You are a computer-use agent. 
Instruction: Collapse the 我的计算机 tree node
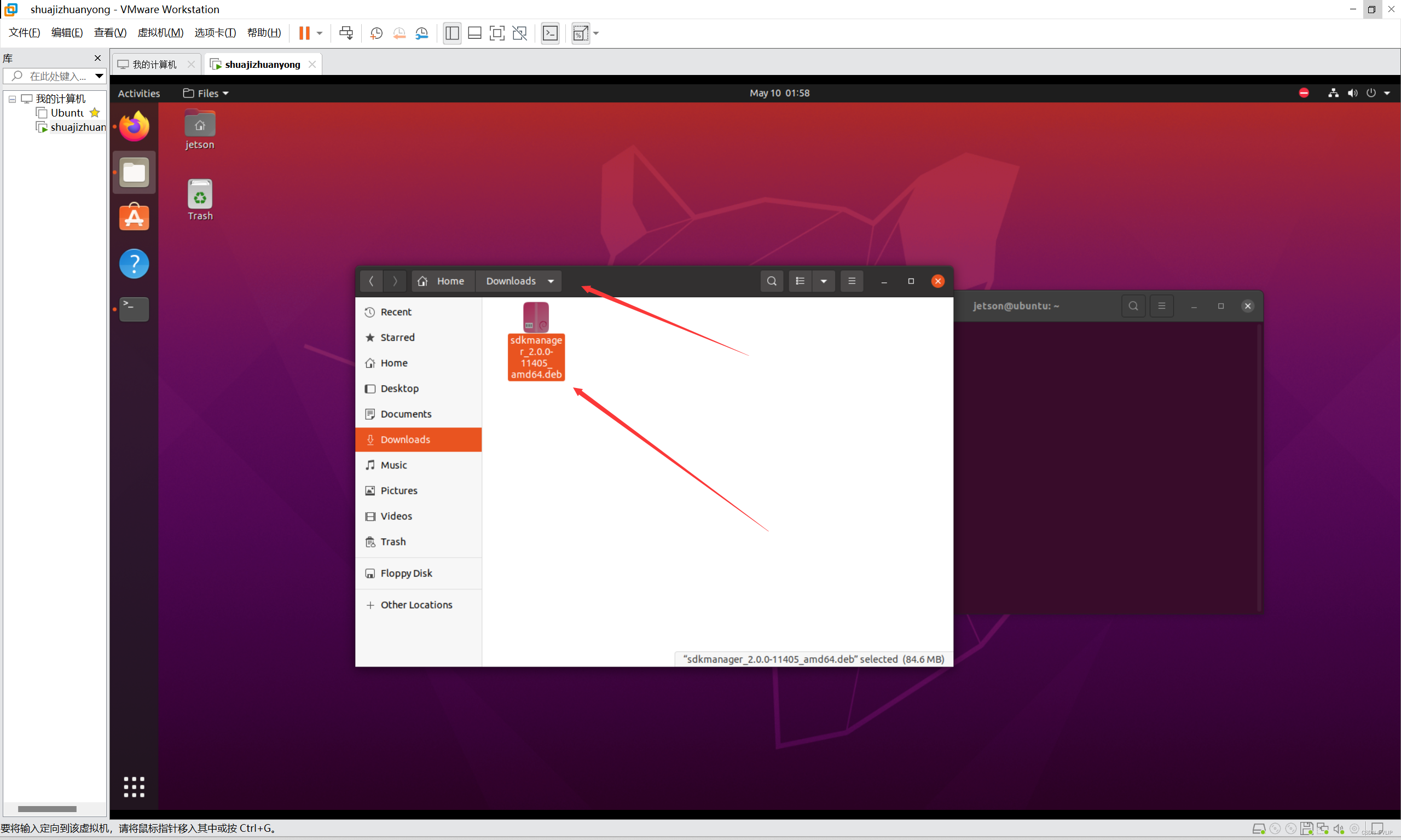coord(12,99)
